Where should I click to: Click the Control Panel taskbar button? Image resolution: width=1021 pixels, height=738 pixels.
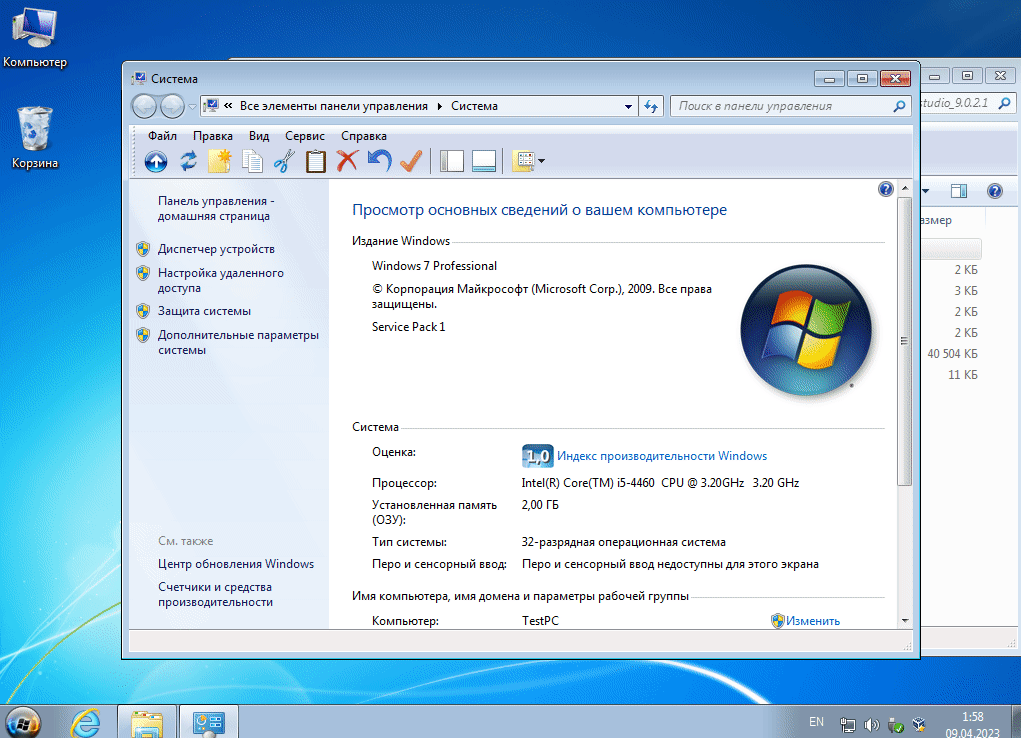pyautogui.click(x=208, y=722)
